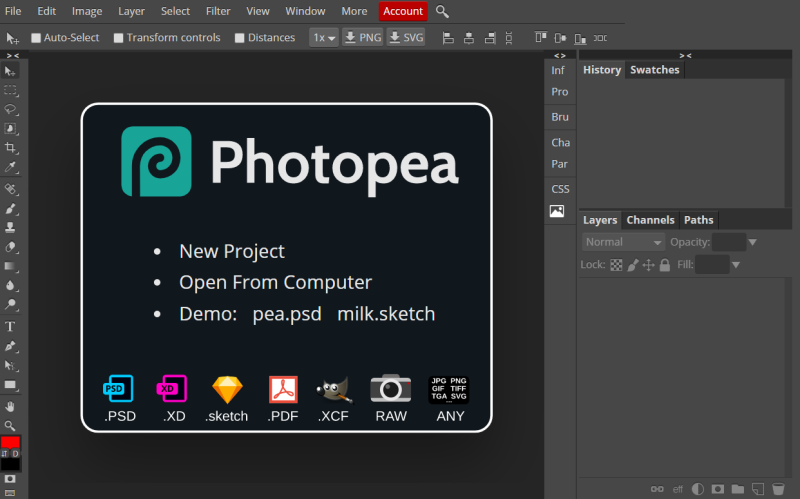Select the Zoom tool in left toolbar
Screen dimensions: 800x499
(x=10, y=426)
